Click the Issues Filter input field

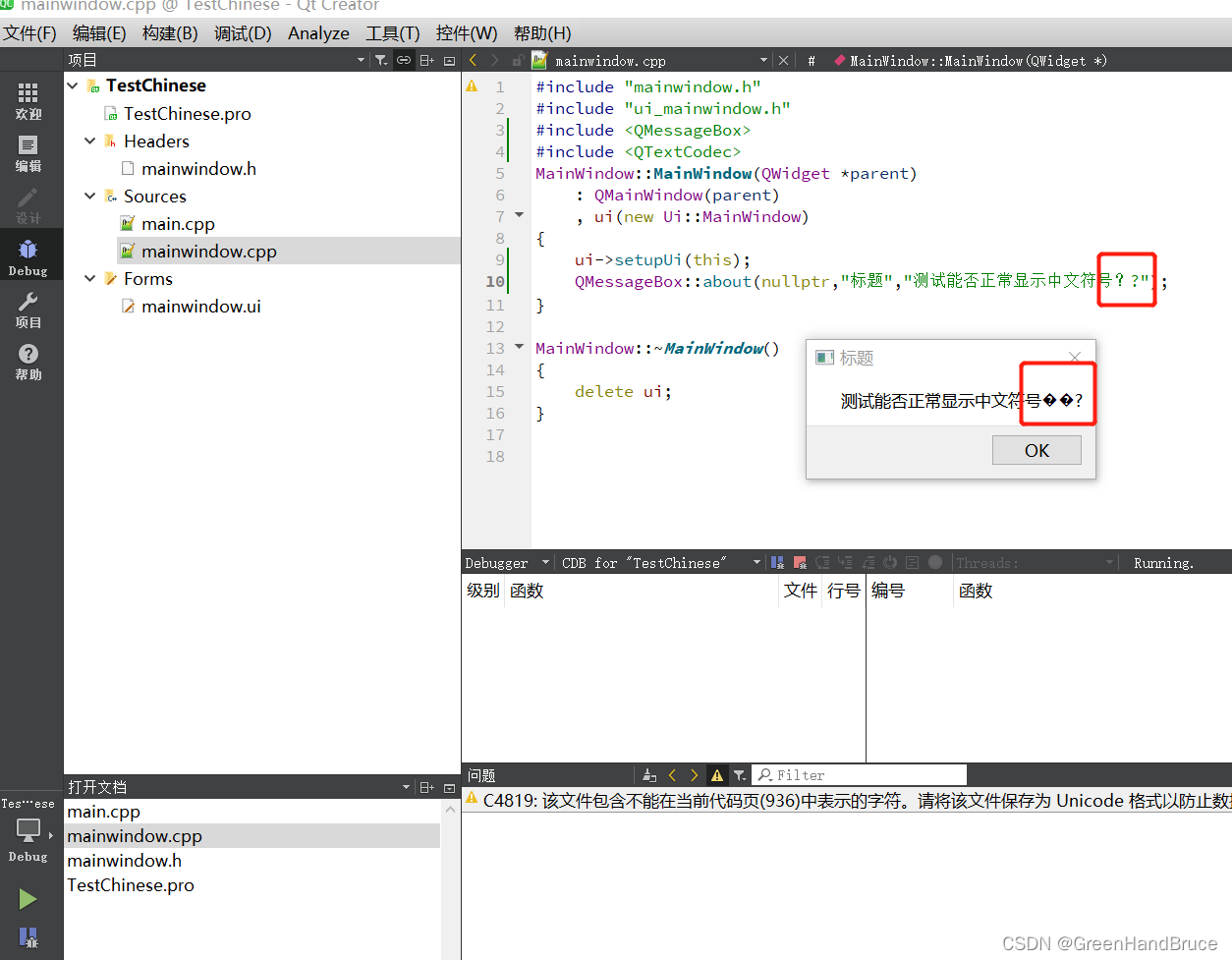[x=860, y=775]
